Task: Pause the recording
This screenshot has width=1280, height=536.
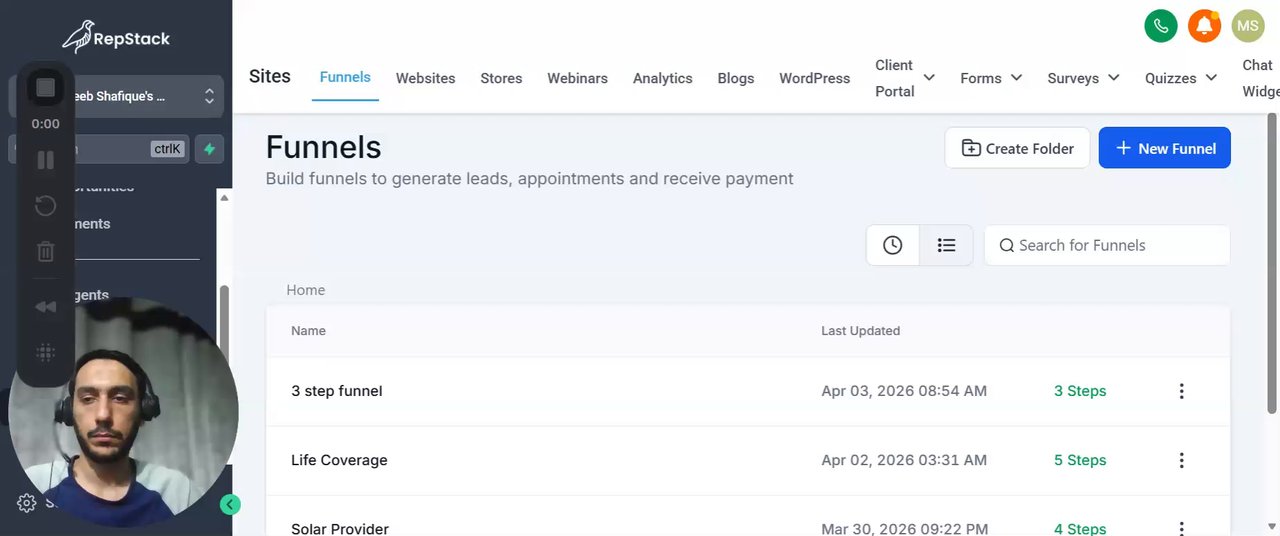Action: pos(45,160)
